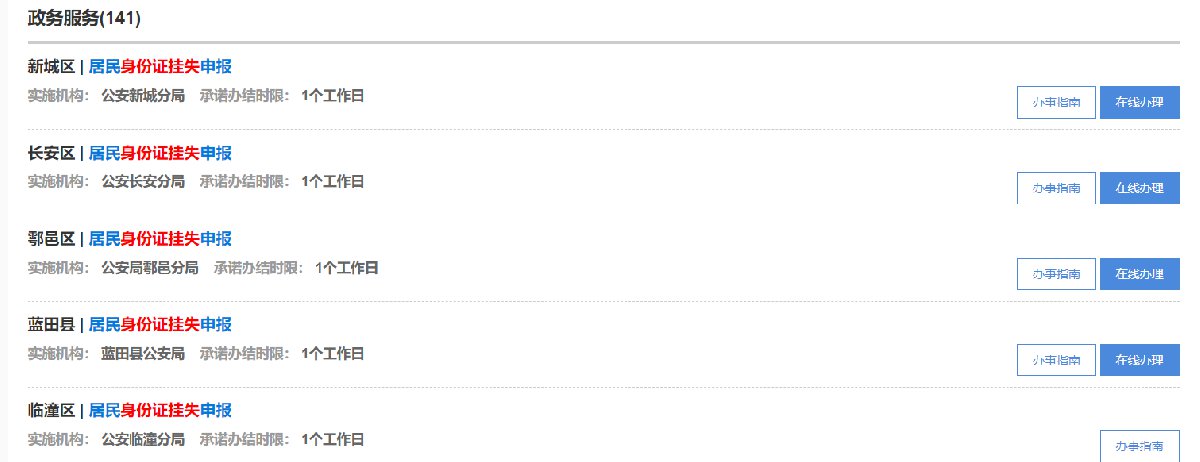The height and width of the screenshot is (462, 1200).
Task: Click 蓝田县公安局 agency name
Action: 143,354
